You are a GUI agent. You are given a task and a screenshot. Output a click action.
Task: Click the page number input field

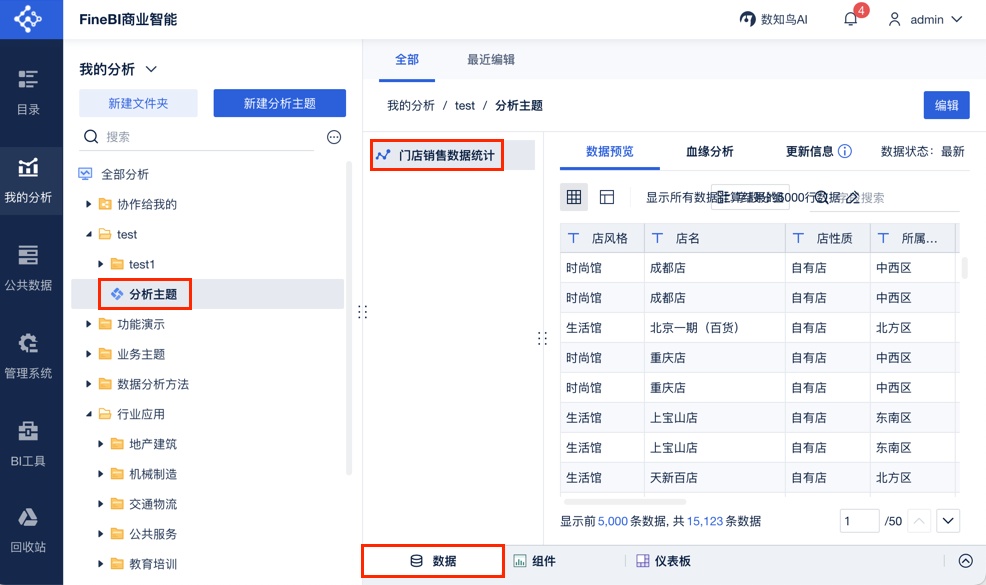point(859,521)
